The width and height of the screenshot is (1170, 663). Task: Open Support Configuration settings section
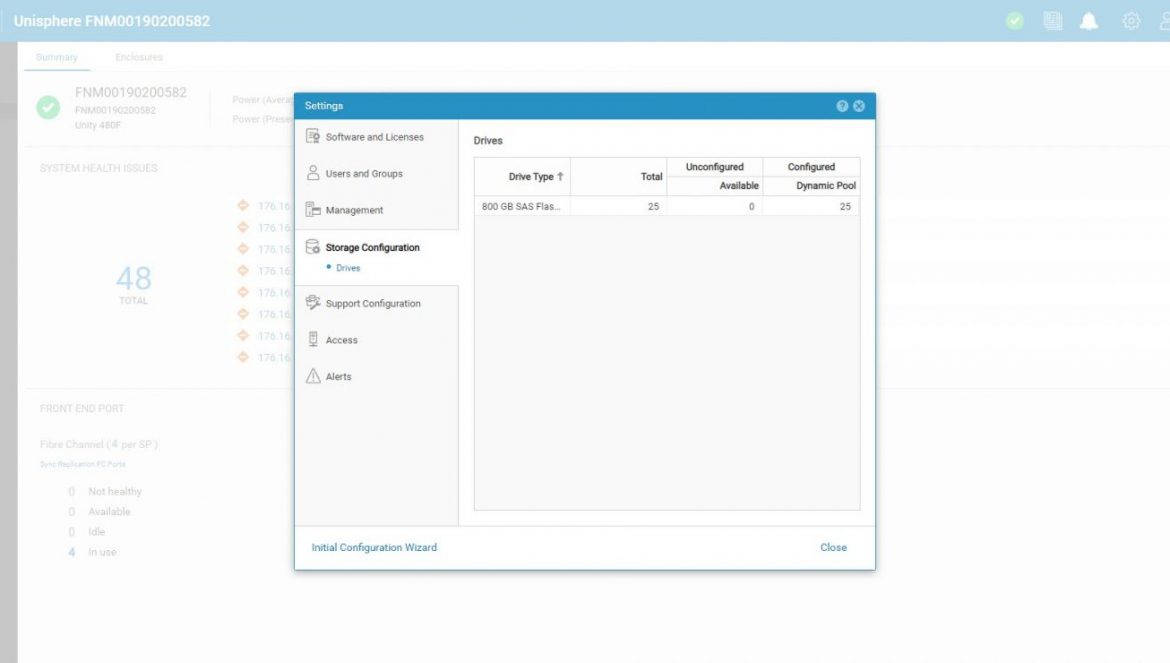(373, 304)
